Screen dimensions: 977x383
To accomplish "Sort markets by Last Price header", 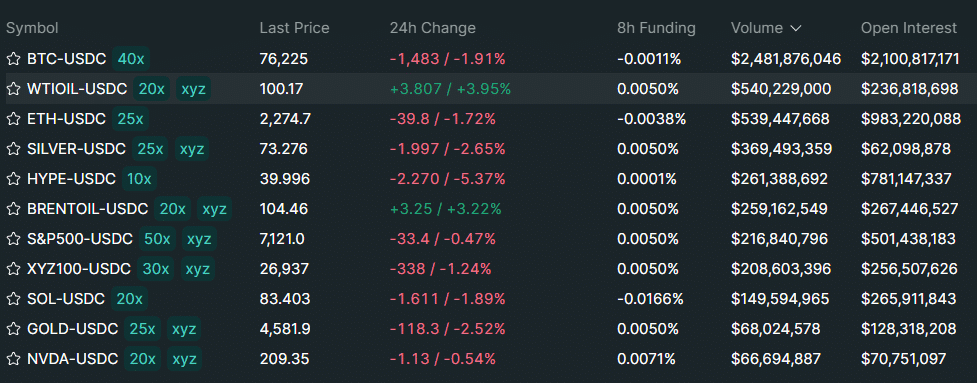I will pos(294,28).
